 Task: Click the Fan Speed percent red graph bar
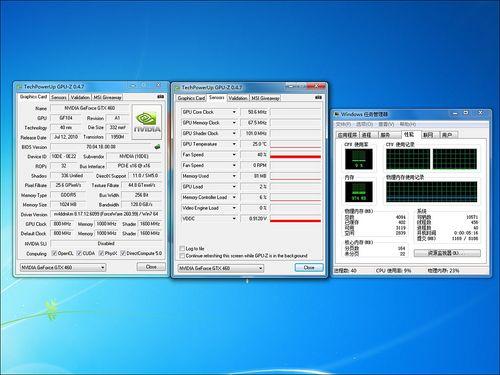point(295,156)
